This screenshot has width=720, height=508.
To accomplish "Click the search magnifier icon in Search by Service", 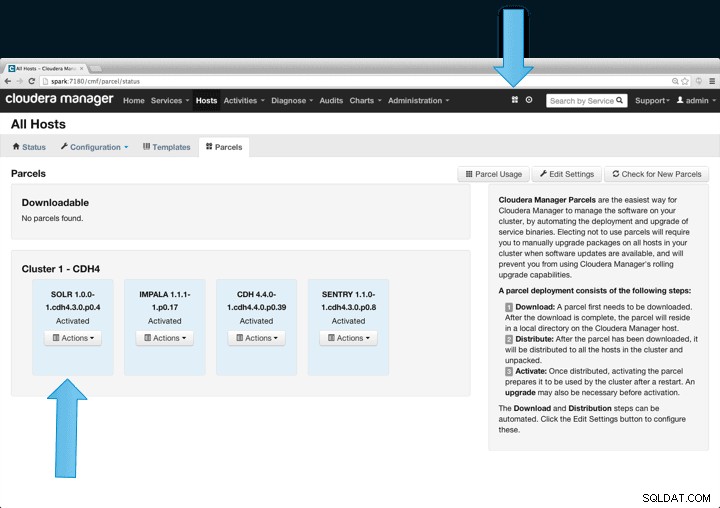I will point(619,100).
